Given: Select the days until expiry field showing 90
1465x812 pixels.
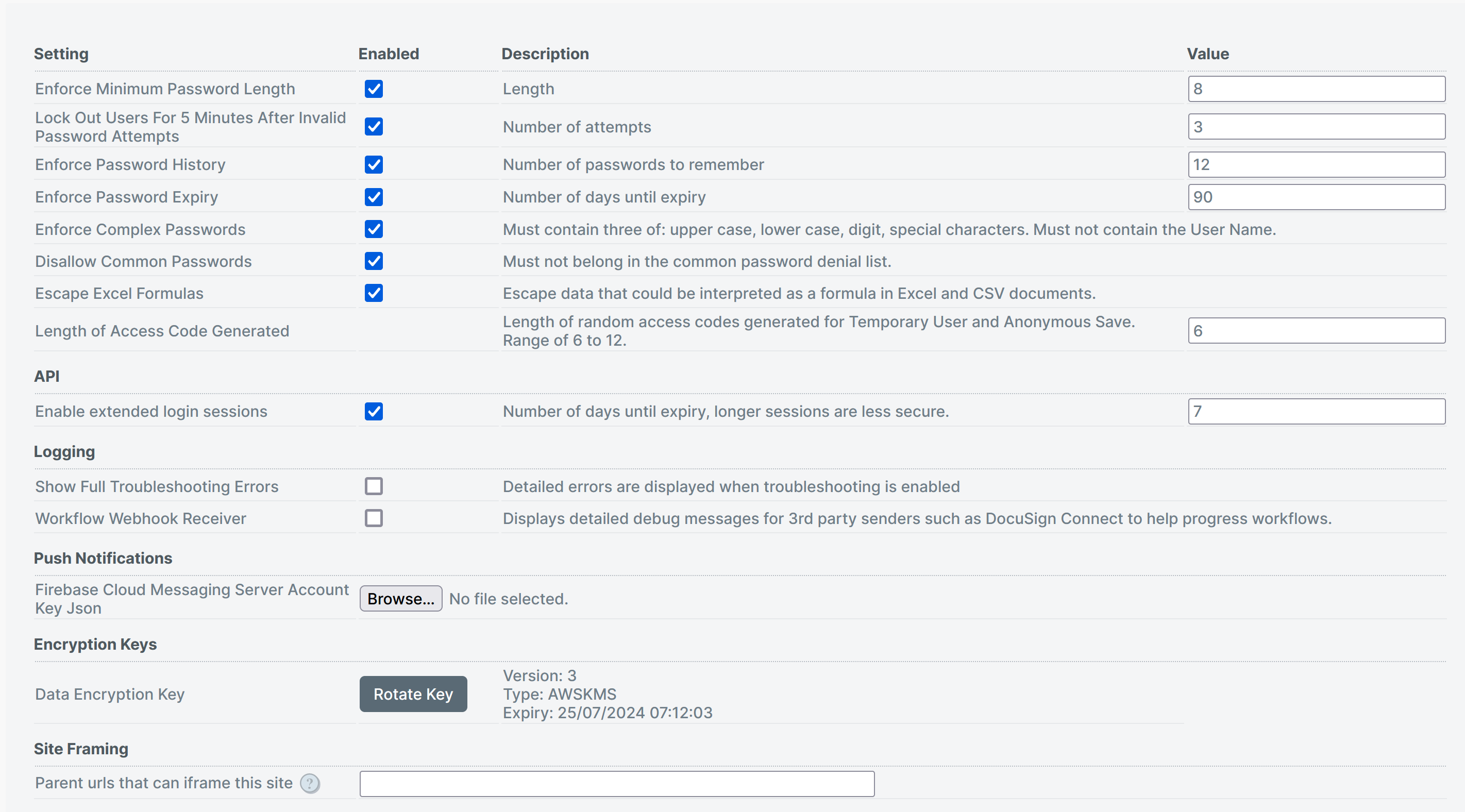Looking at the screenshot, I should (x=1316, y=197).
